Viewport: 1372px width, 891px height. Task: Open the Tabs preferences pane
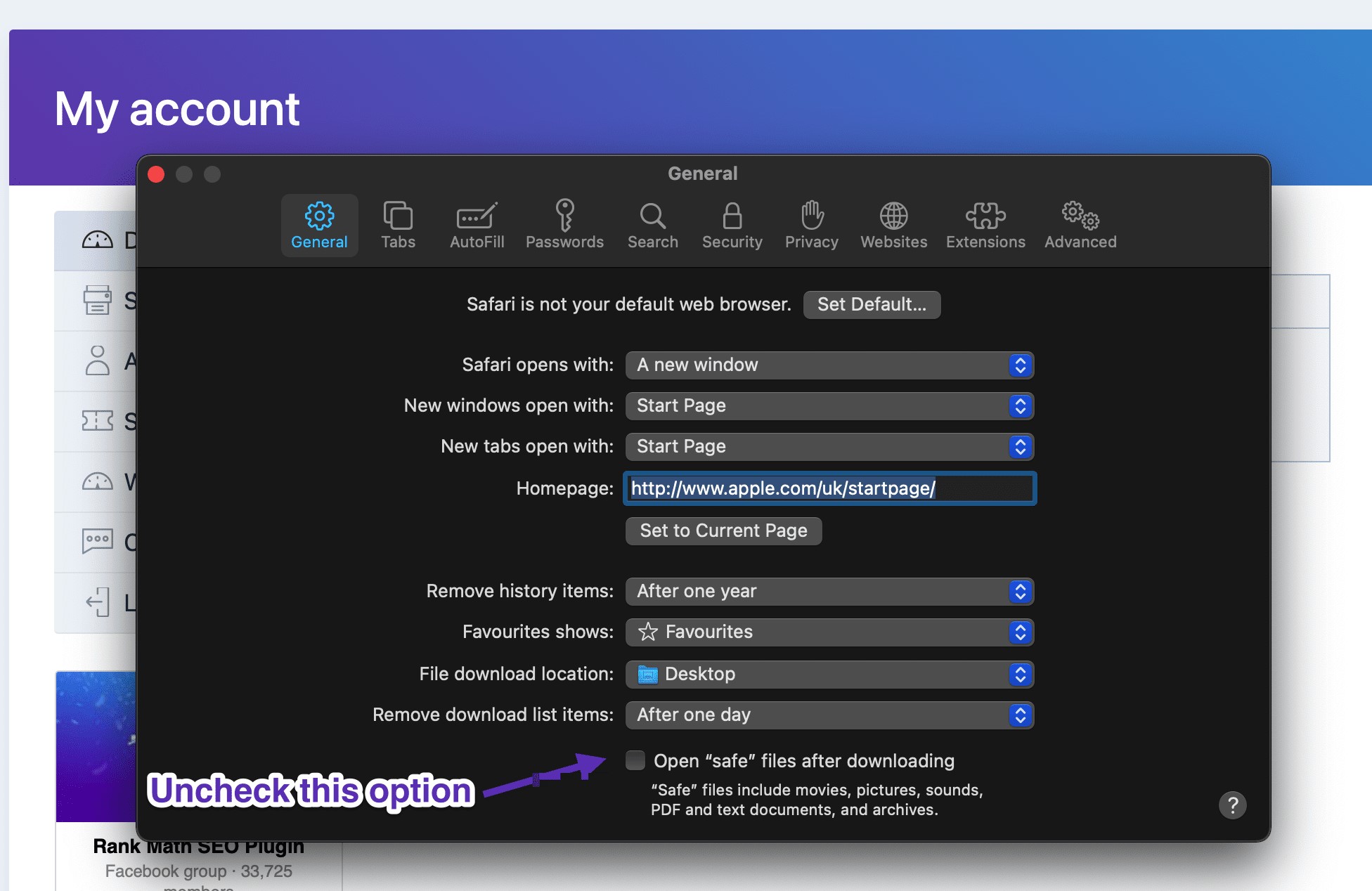point(398,226)
